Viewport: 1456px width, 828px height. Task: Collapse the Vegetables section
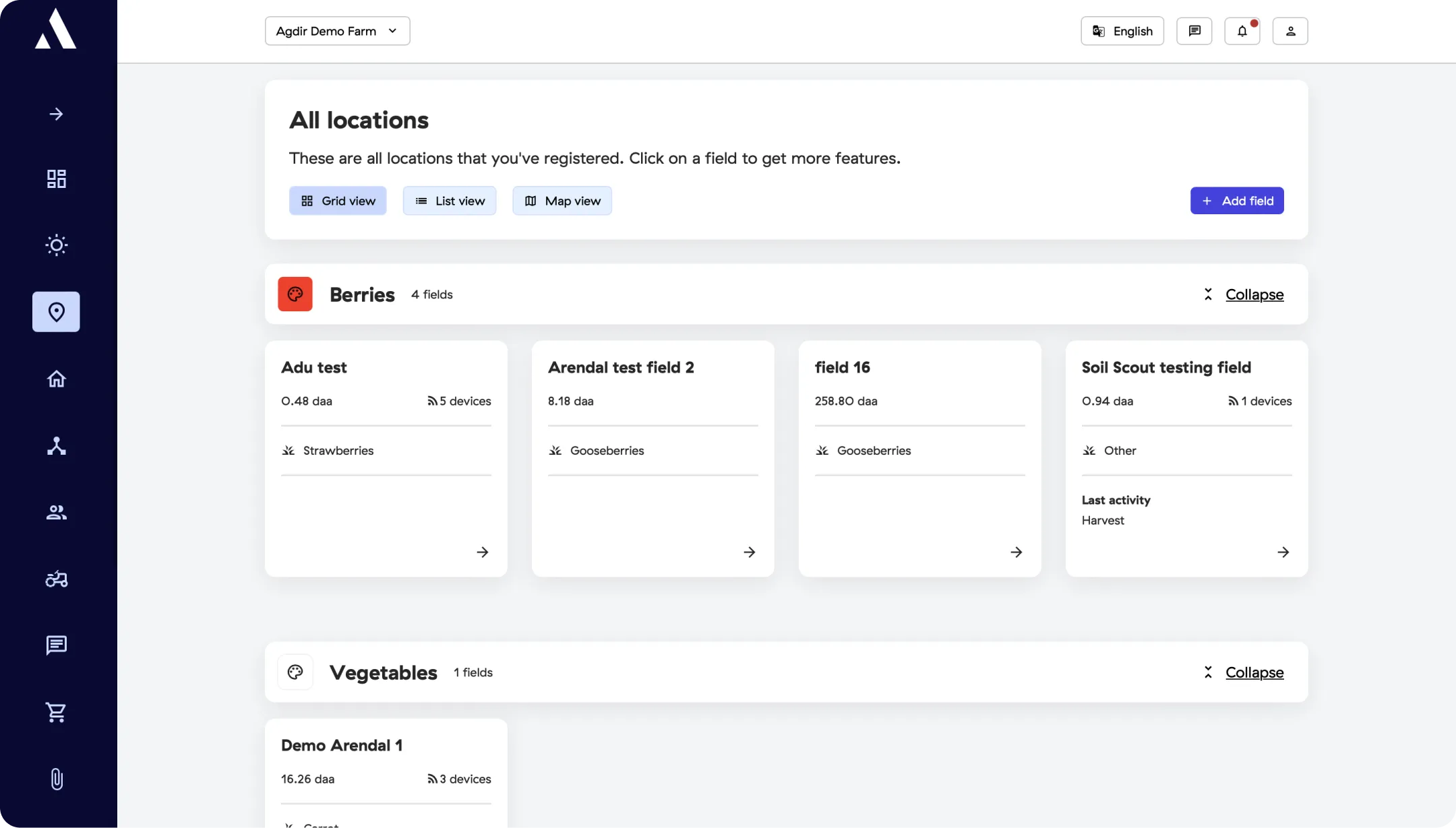pyautogui.click(x=1254, y=672)
